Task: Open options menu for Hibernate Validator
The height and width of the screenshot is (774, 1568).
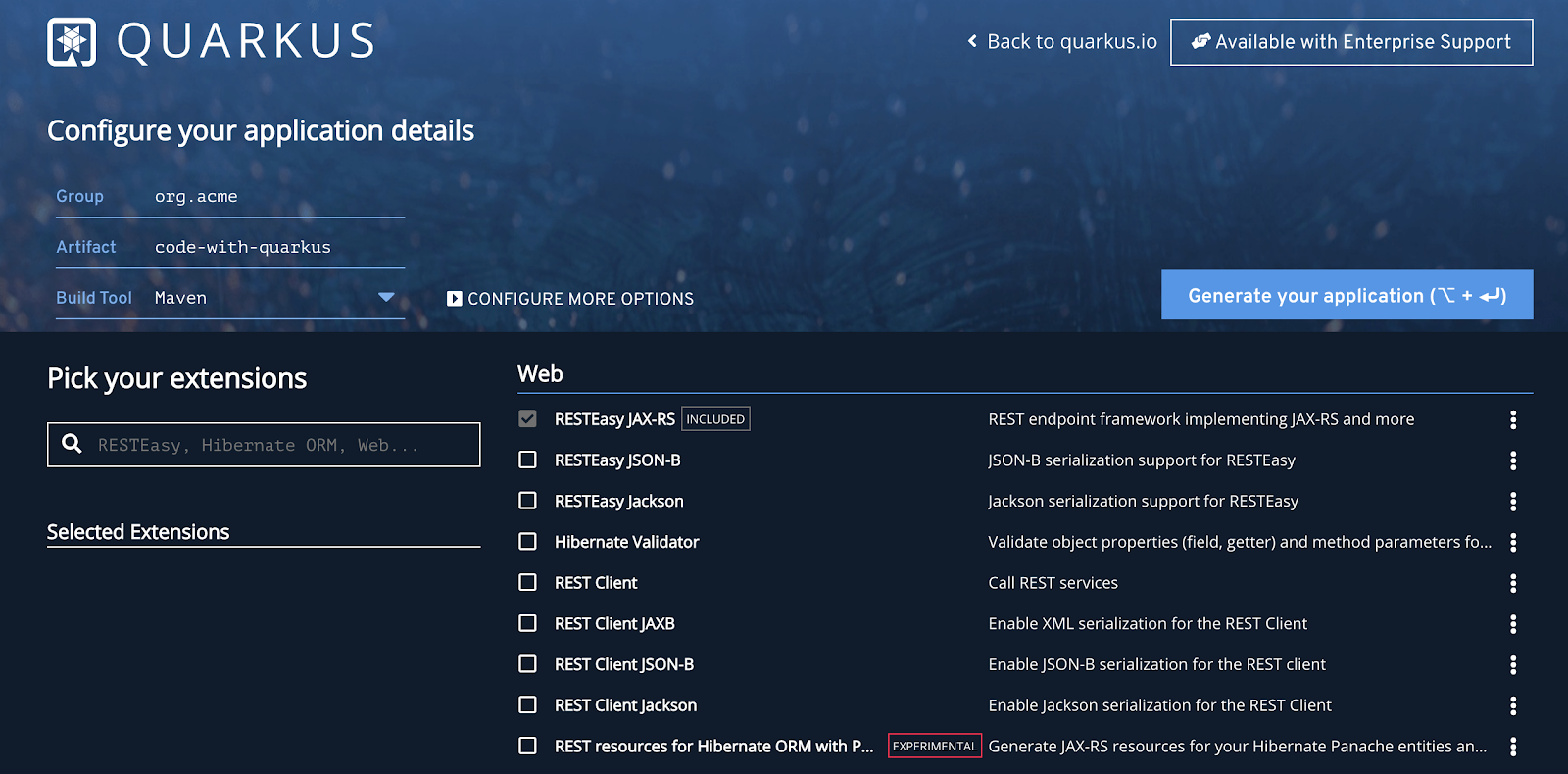Action: (x=1513, y=542)
